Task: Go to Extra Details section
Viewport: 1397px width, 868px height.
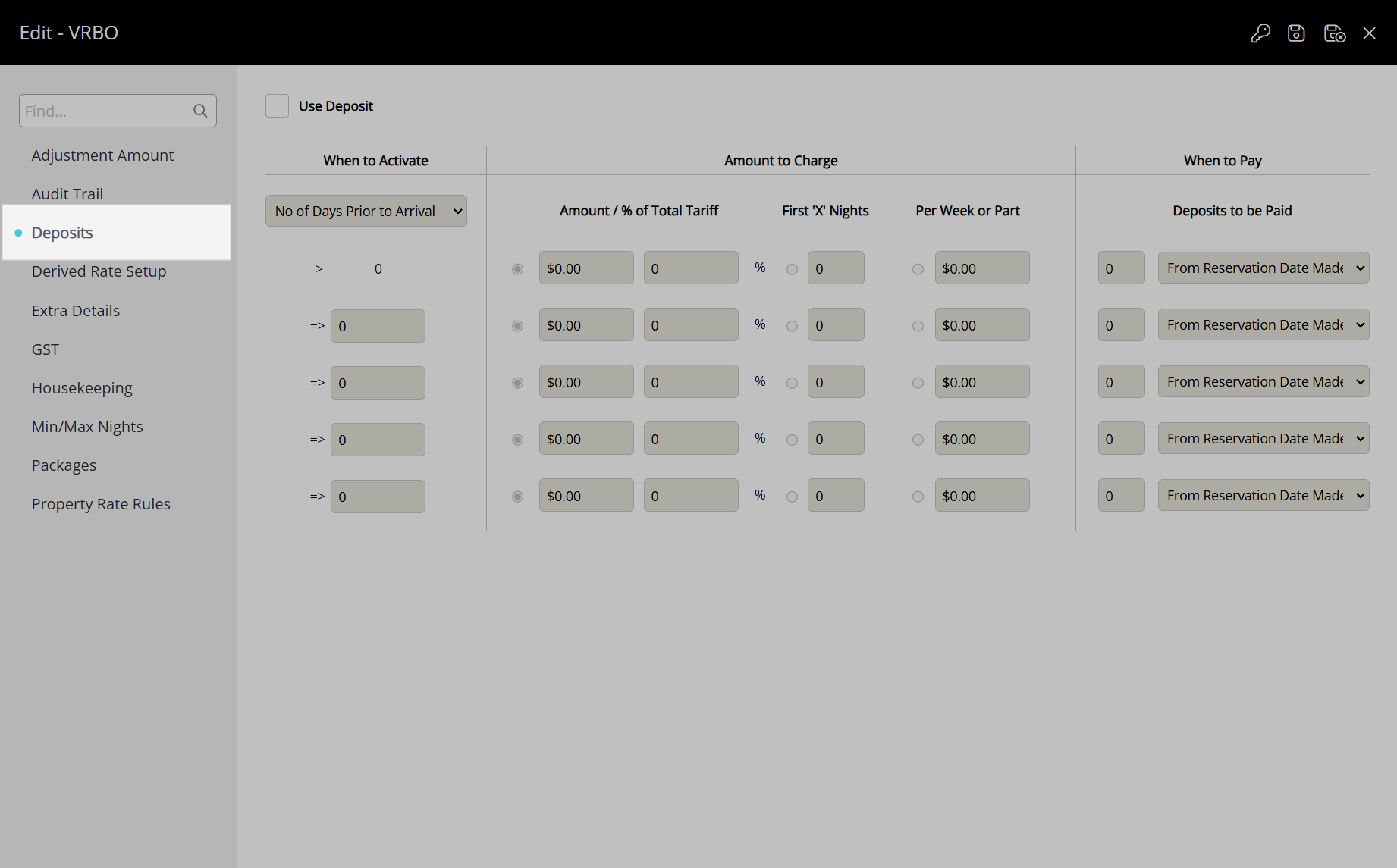Action: 76,311
